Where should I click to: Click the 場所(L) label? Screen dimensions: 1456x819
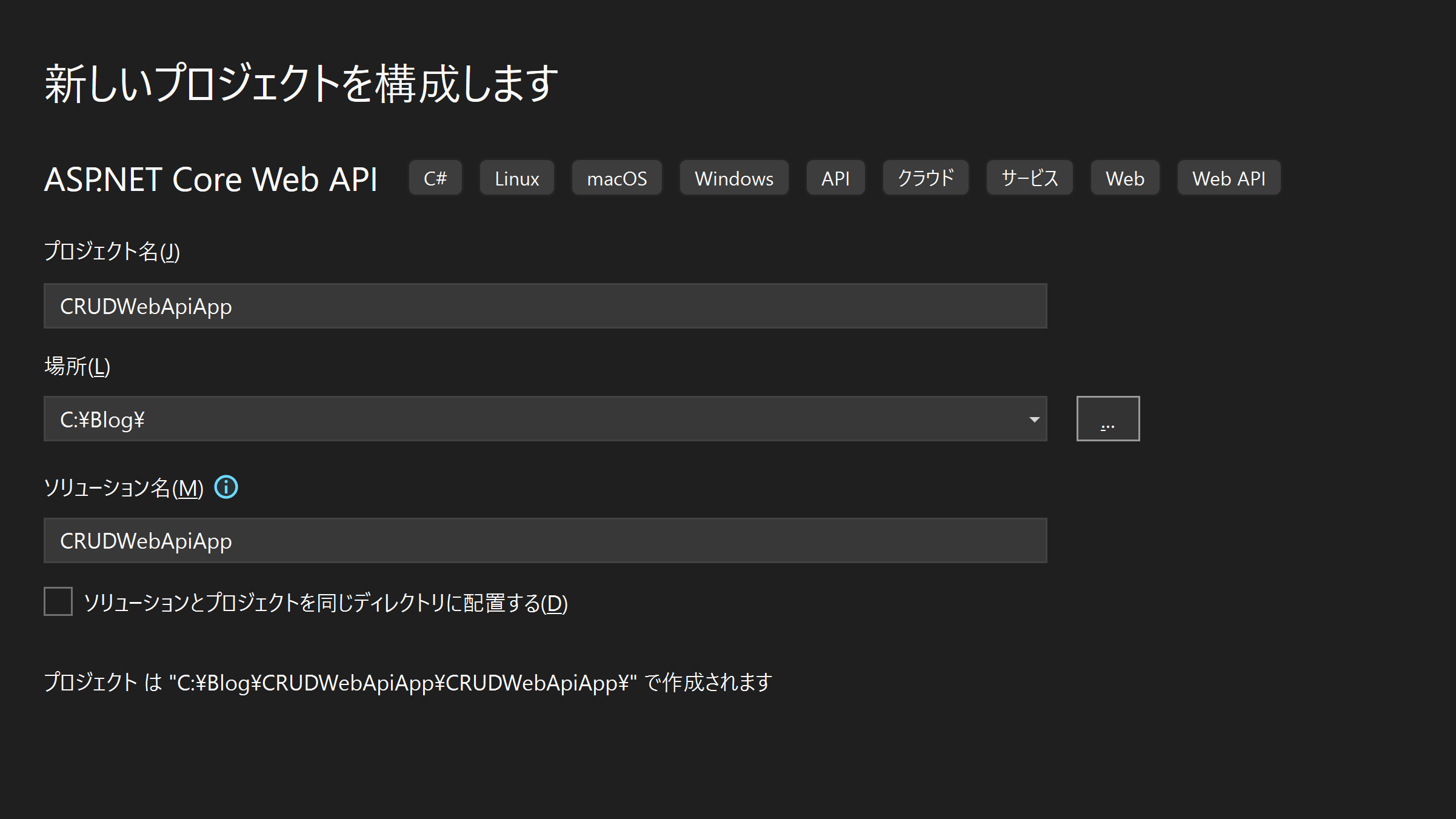tap(77, 366)
